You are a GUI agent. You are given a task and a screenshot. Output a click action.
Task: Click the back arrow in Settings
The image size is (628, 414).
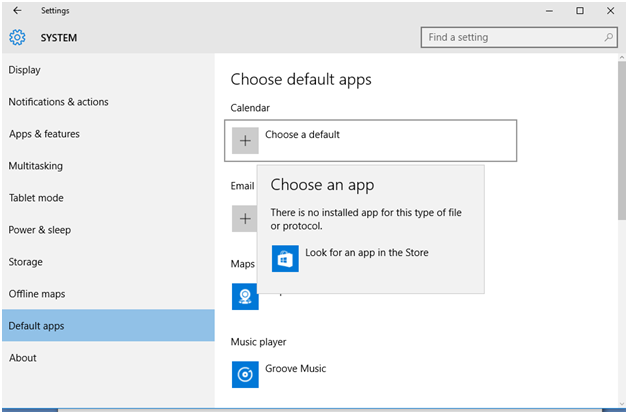pyautogui.click(x=17, y=11)
